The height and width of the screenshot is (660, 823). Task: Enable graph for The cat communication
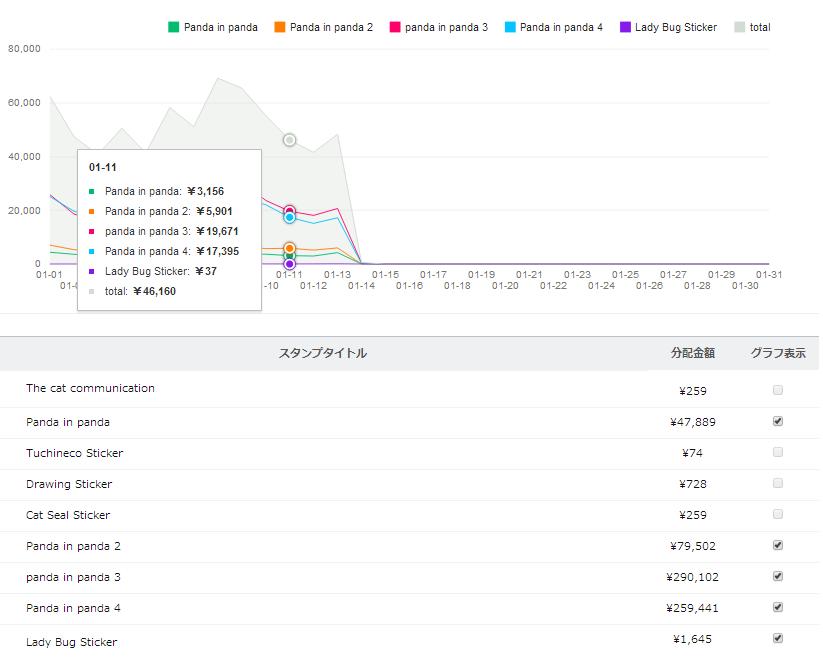coord(778,390)
